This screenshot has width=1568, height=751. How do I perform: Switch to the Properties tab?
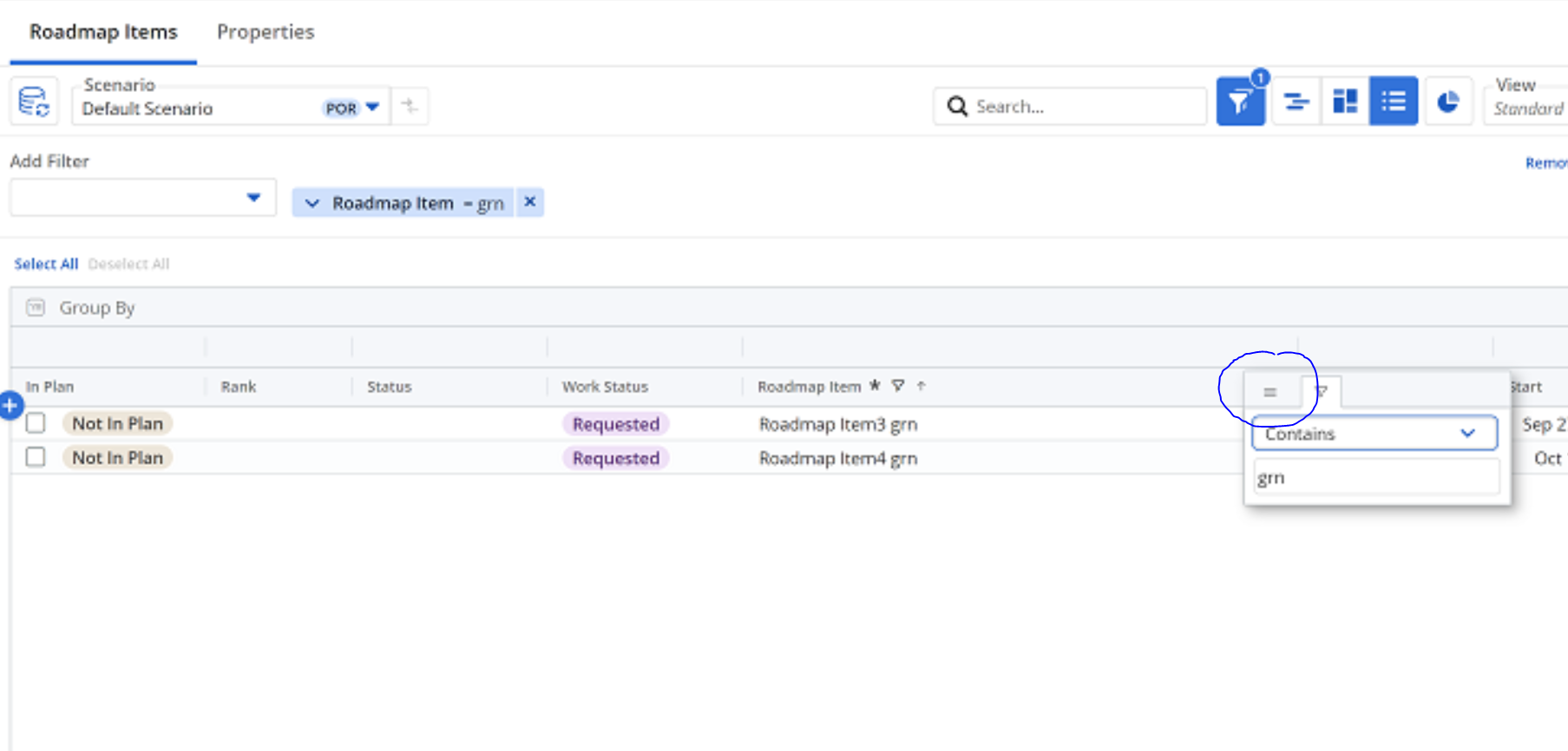266,32
